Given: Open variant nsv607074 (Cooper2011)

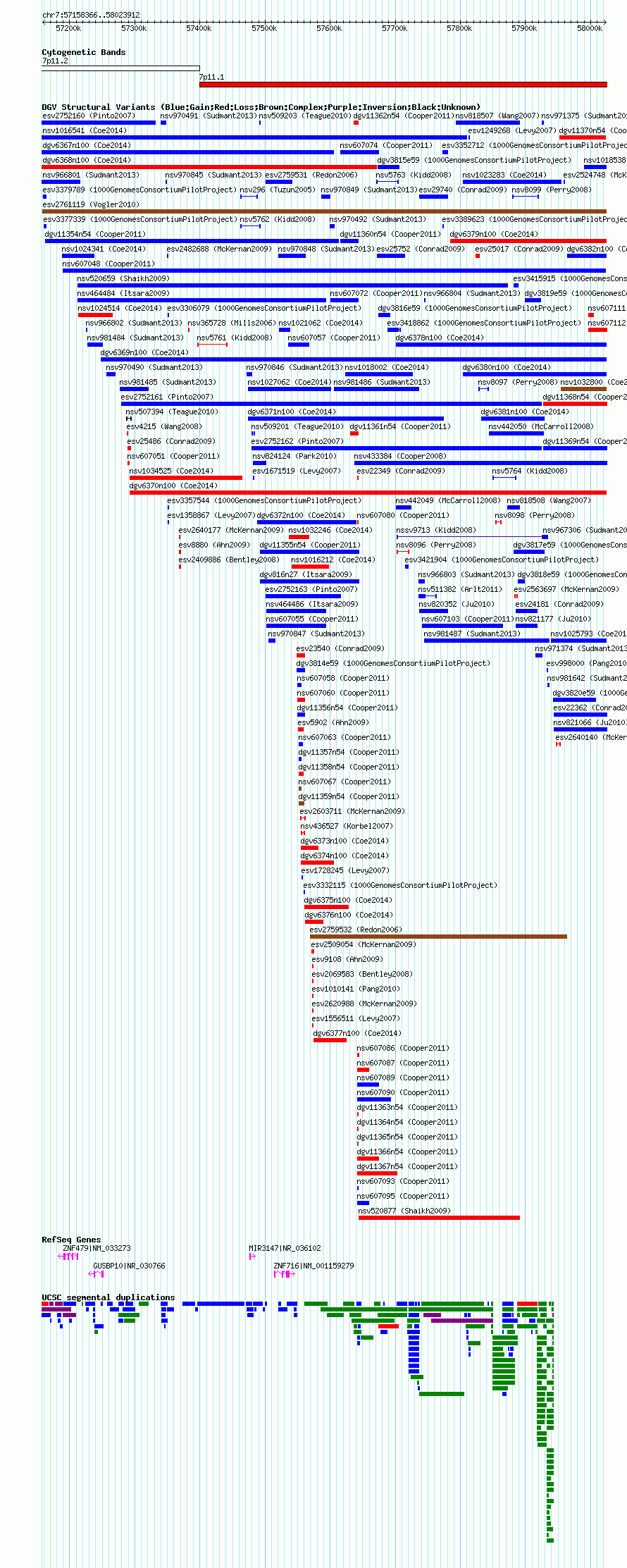Looking at the screenshot, I should tap(387, 145).
